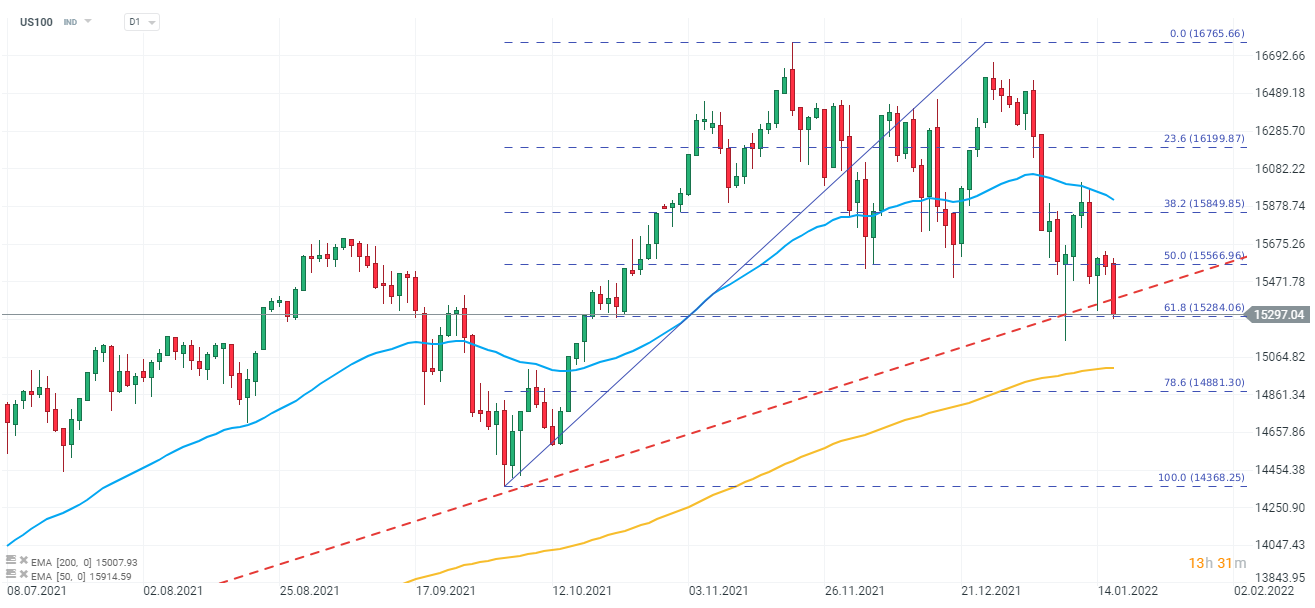1315x608 pixels.
Task: Open the D1 timeframe dropdown
Action: coord(141,21)
